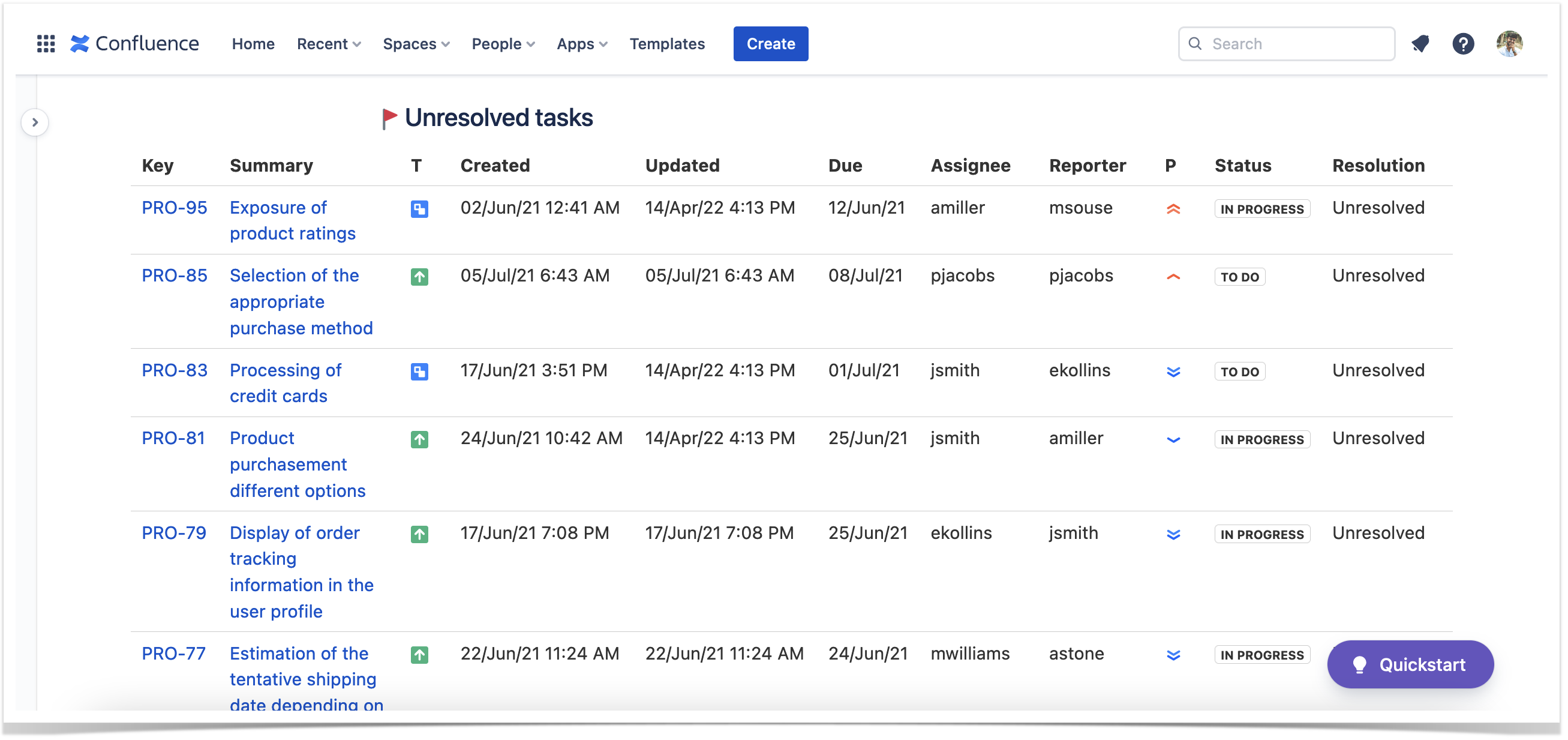The width and height of the screenshot is (1568, 740).
Task: Expand the sidebar with the arrow toggle
Action: tap(35, 122)
